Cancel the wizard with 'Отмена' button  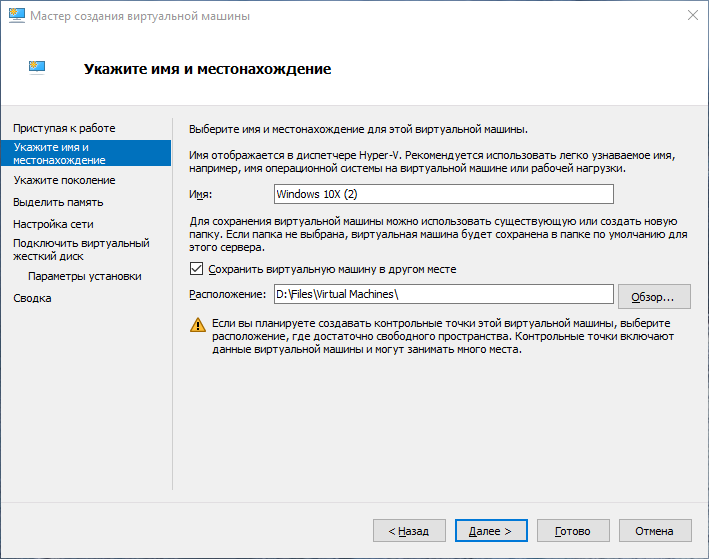[655, 531]
